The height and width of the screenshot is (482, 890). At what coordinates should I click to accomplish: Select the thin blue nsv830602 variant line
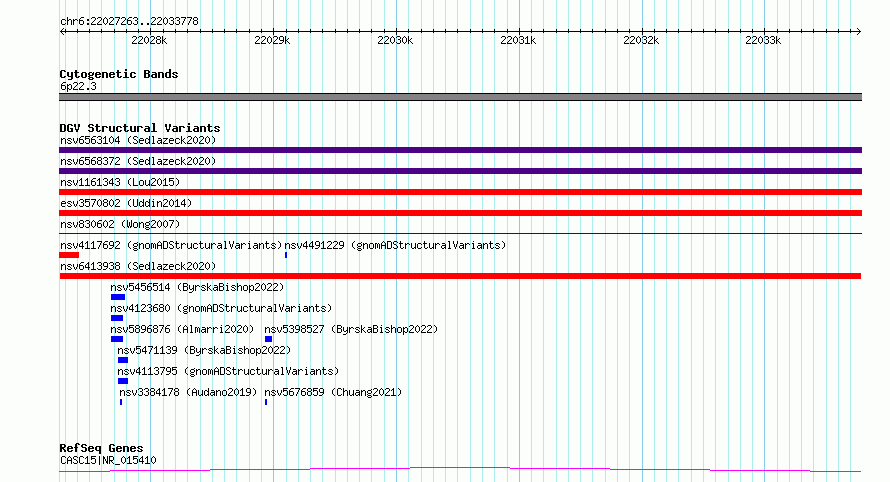click(x=460, y=233)
